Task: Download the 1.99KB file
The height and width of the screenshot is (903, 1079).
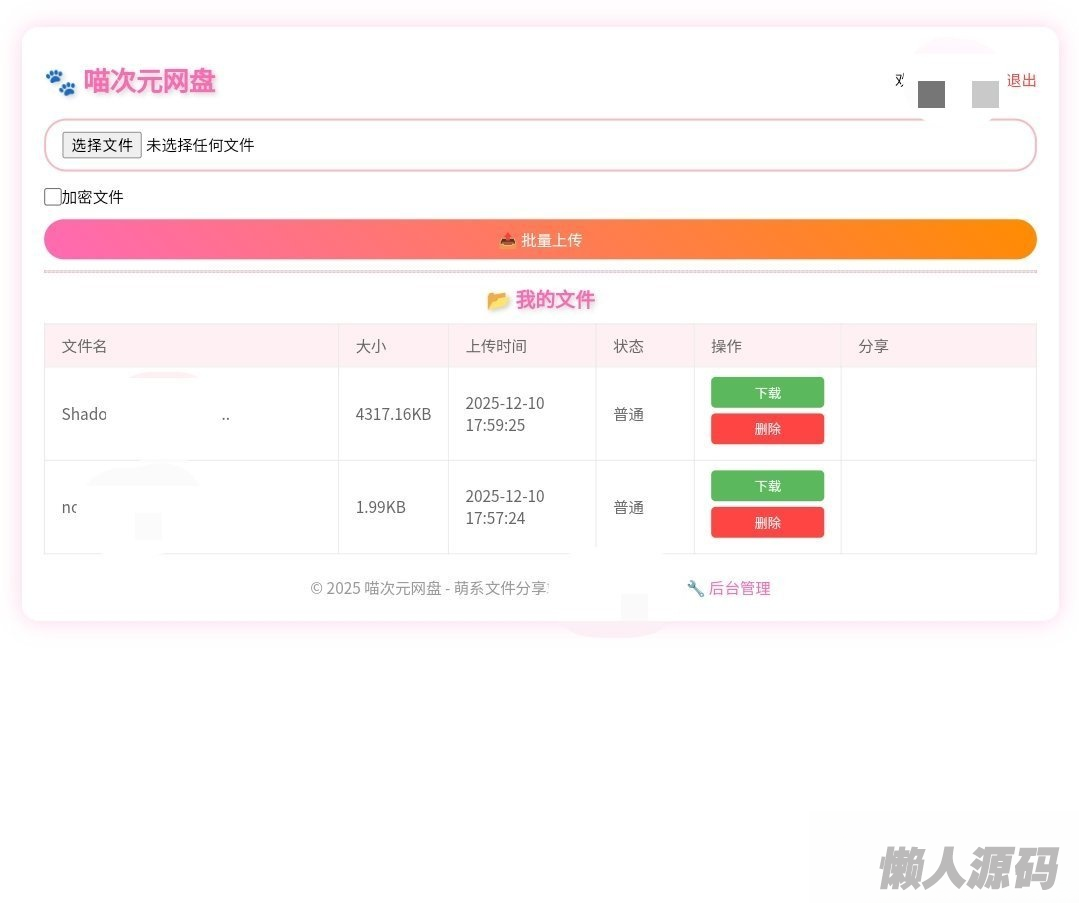Action: click(x=767, y=486)
